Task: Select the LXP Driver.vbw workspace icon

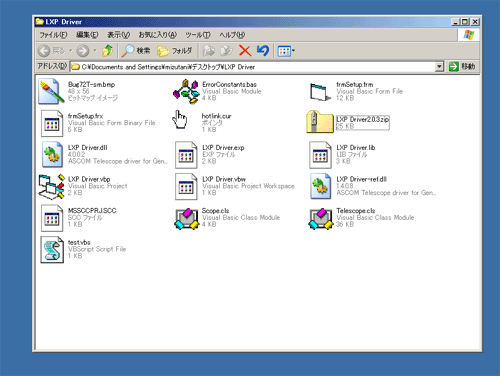Action: 186,186
